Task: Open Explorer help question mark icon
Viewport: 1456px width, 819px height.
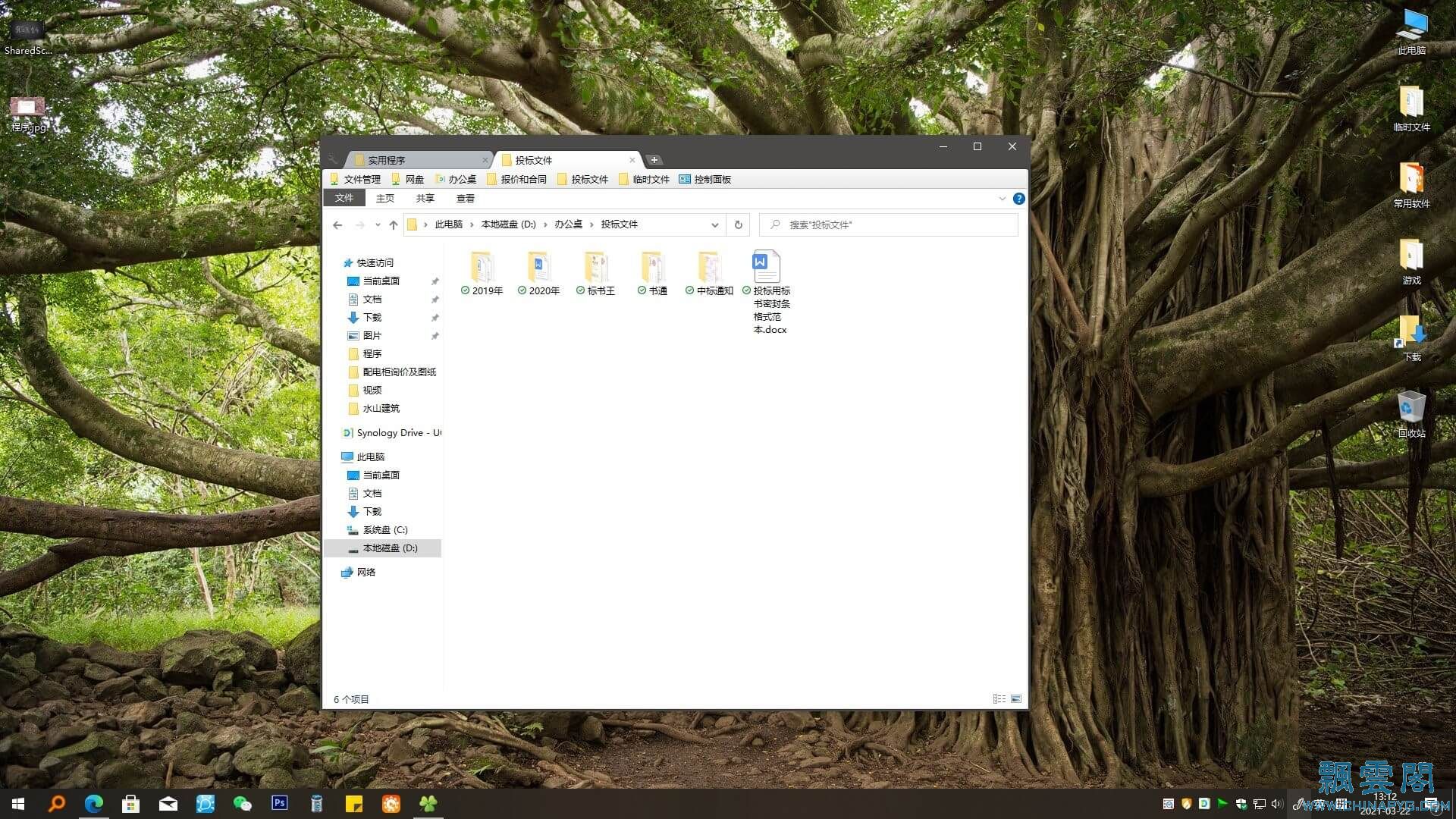Action: 1018,199
